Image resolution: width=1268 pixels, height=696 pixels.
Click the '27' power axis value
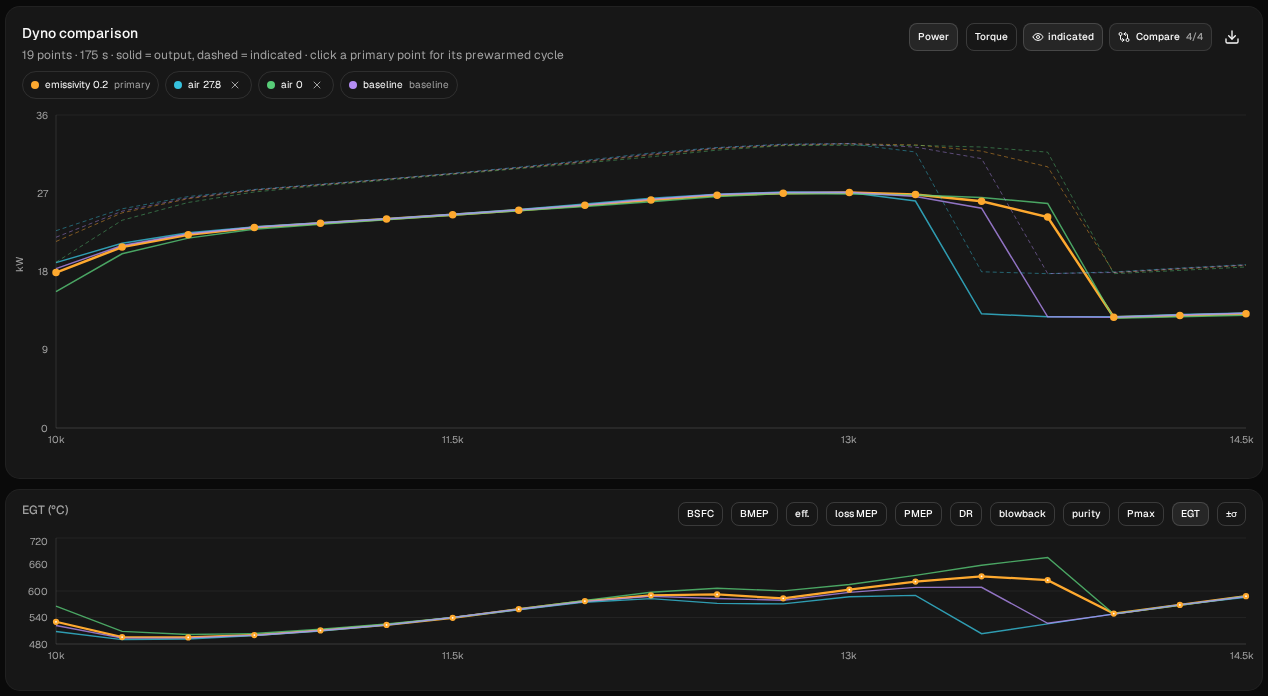(42, 193)
